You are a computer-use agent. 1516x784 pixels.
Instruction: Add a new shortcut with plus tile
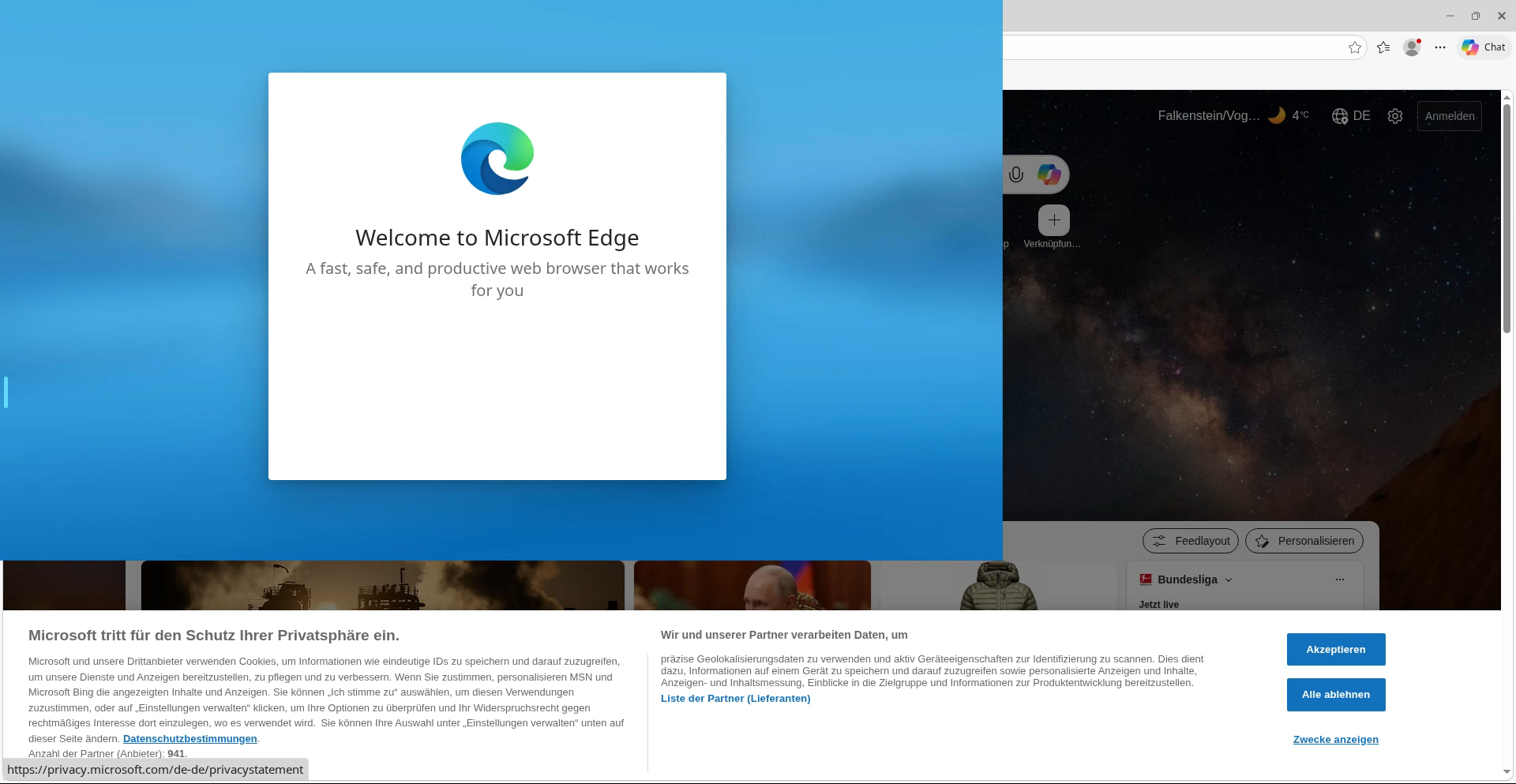(1053, 220)
